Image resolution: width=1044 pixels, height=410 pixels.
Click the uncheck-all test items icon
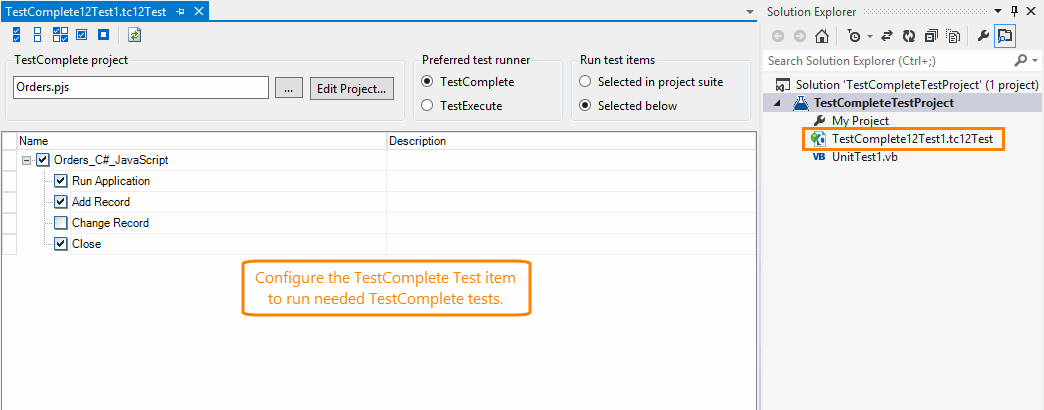pos(40,35)
